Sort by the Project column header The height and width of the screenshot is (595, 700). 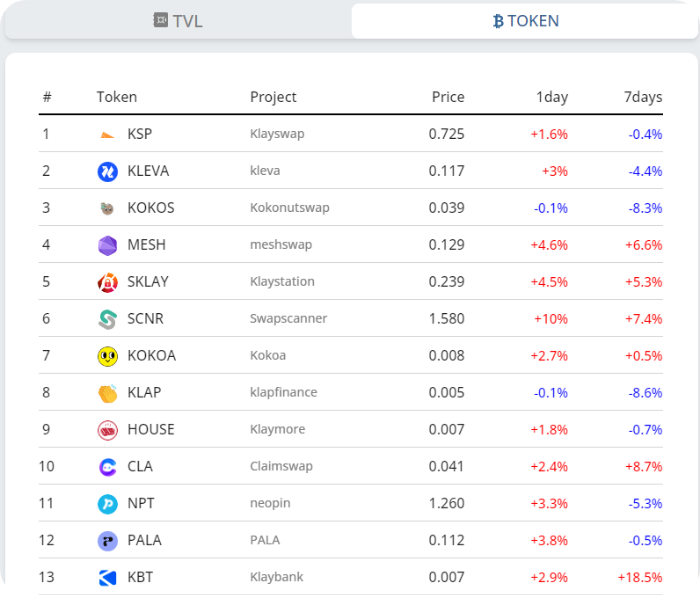[273, 97]
